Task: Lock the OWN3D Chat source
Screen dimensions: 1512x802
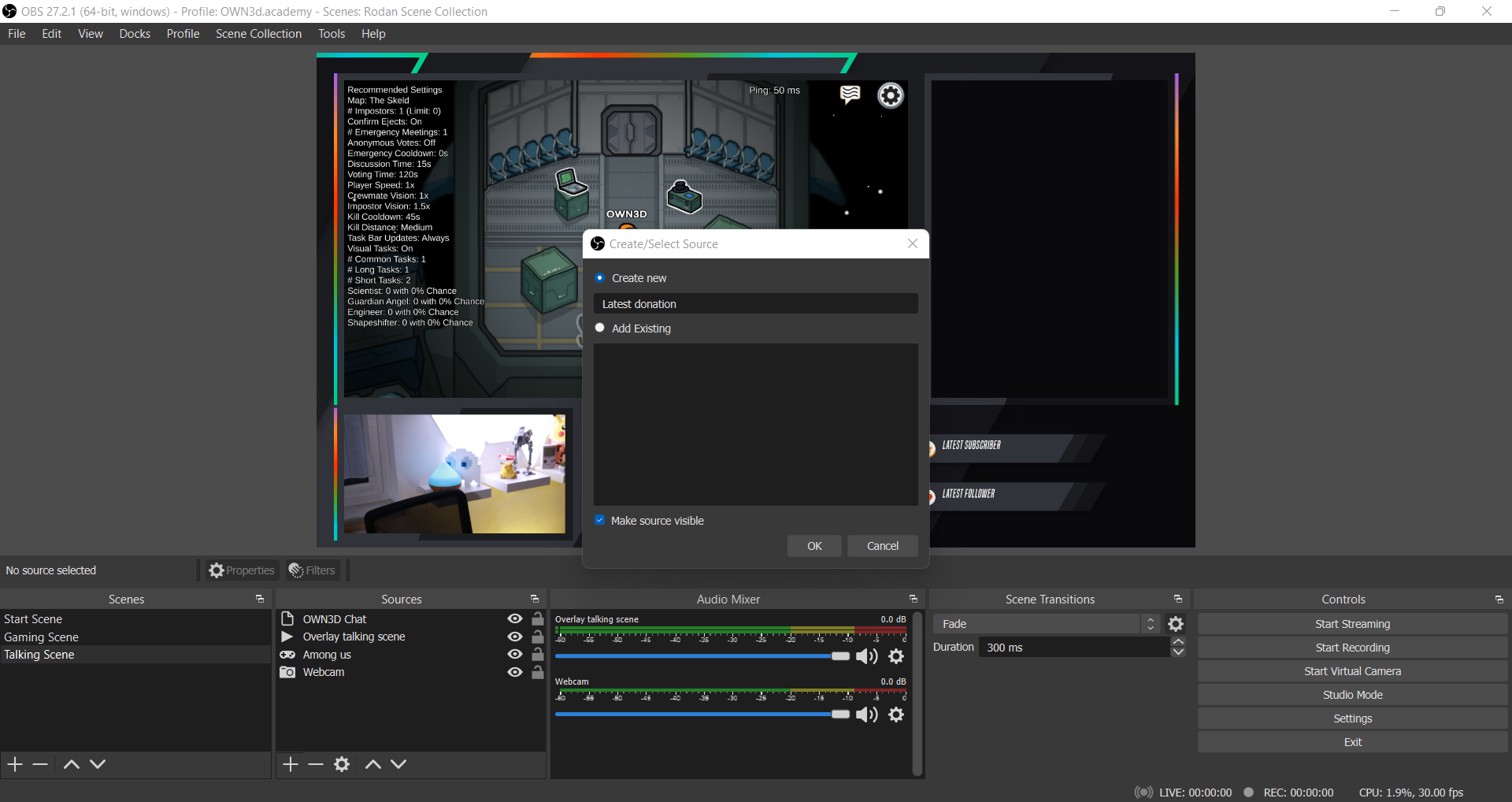Action: coord(538,619)
